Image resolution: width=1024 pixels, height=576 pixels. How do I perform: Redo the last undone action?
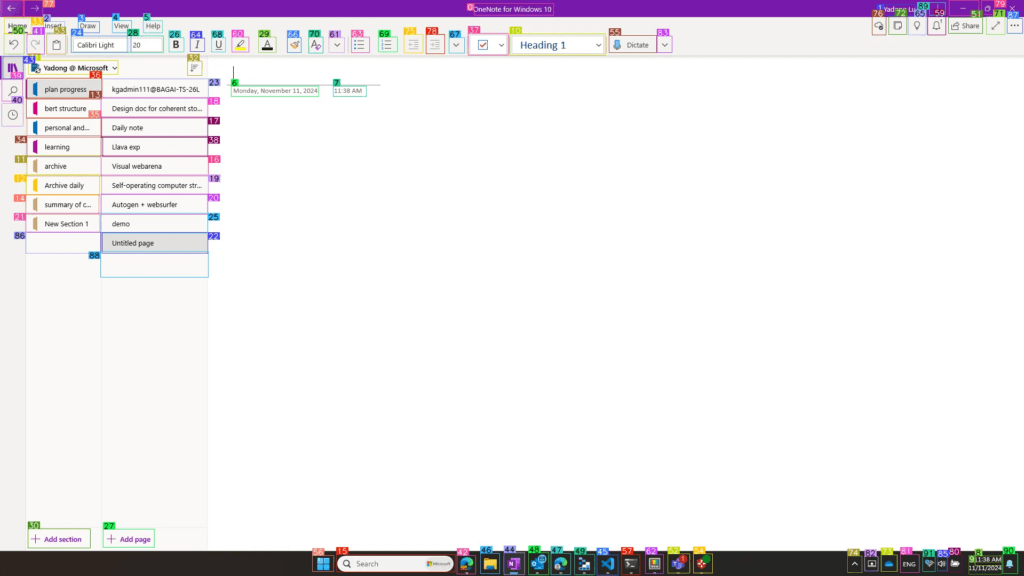coord(35,45)
